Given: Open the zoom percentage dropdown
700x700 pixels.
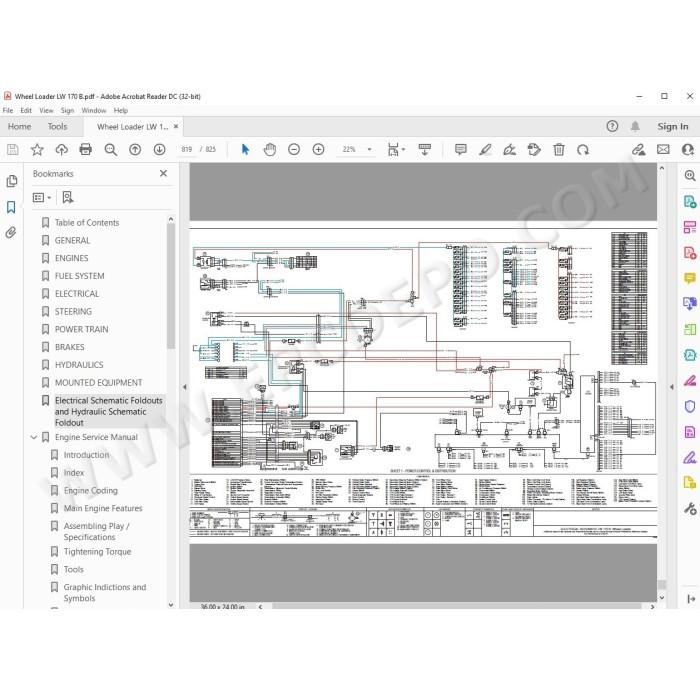Looking at the screenshot, I should (x=369, y=150).
